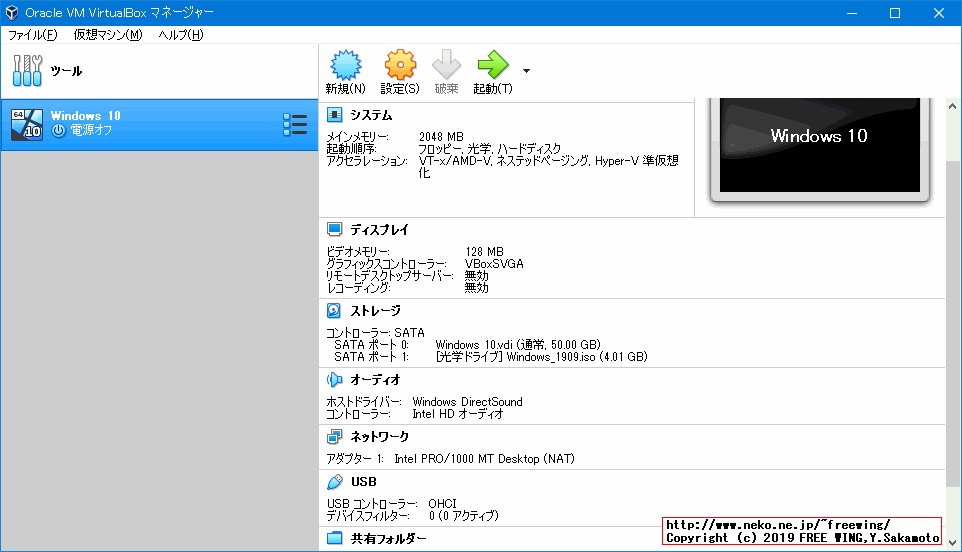Click 128 MB video memory value

(x=484, y=251)
